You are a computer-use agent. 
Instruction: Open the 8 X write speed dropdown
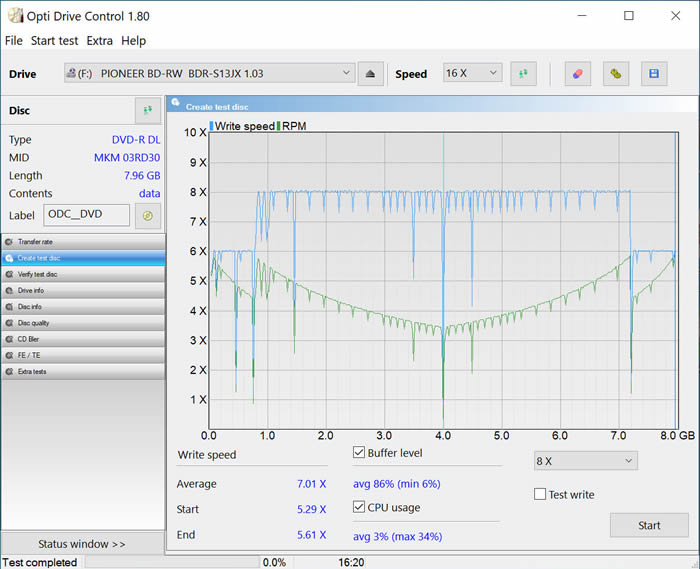(585, 461)
